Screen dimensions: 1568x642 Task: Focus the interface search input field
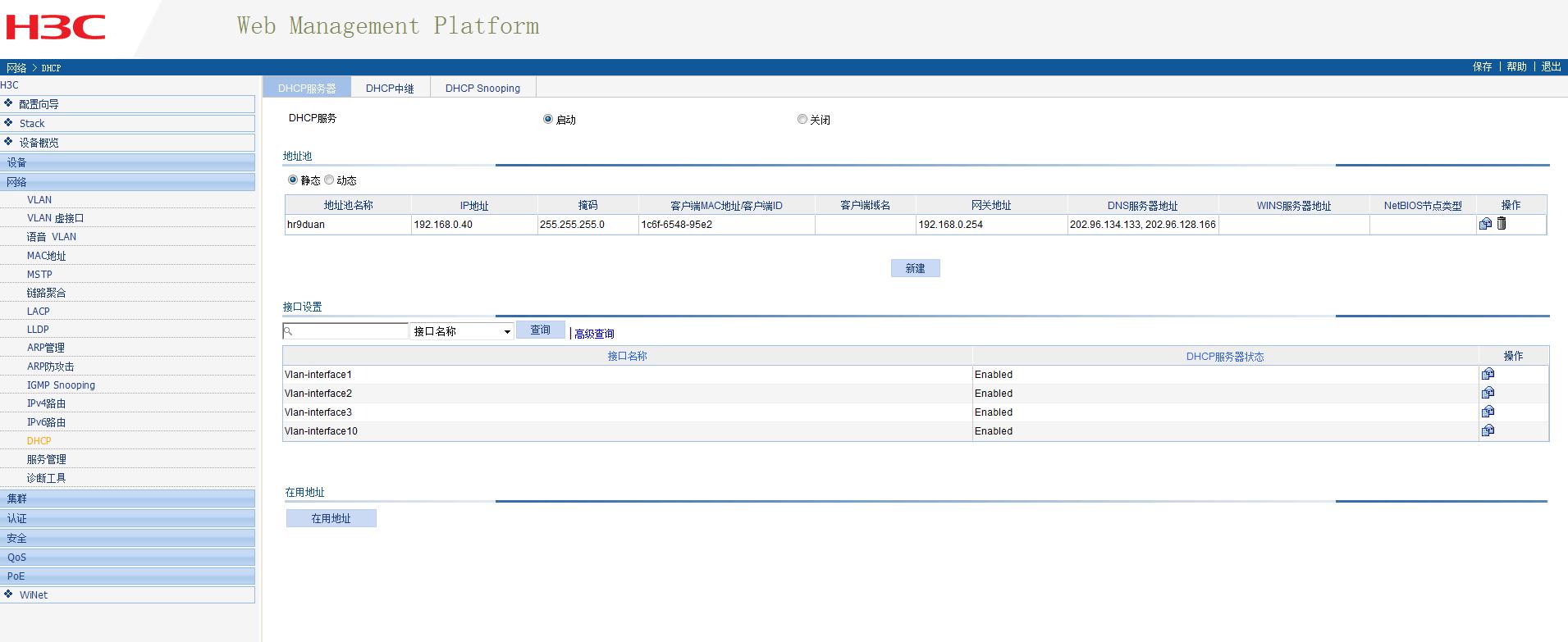345,331
